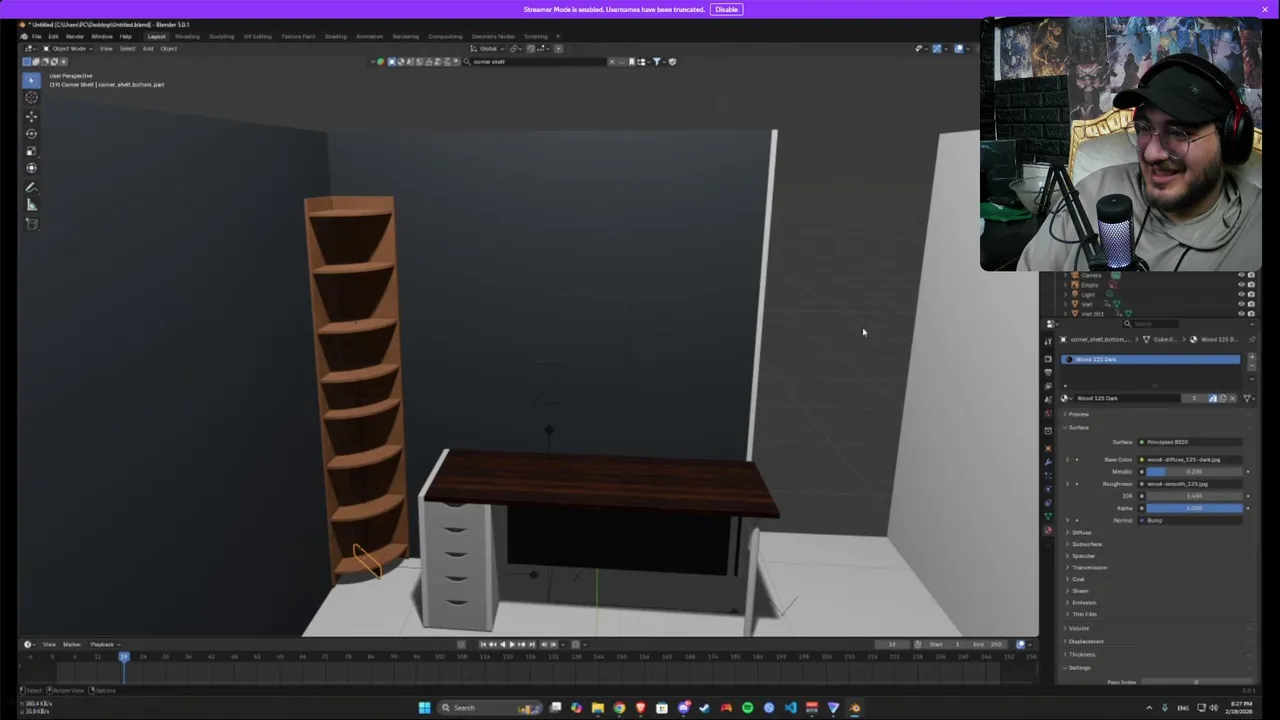Open the Object Mode dropdown

tap(69, 48)
